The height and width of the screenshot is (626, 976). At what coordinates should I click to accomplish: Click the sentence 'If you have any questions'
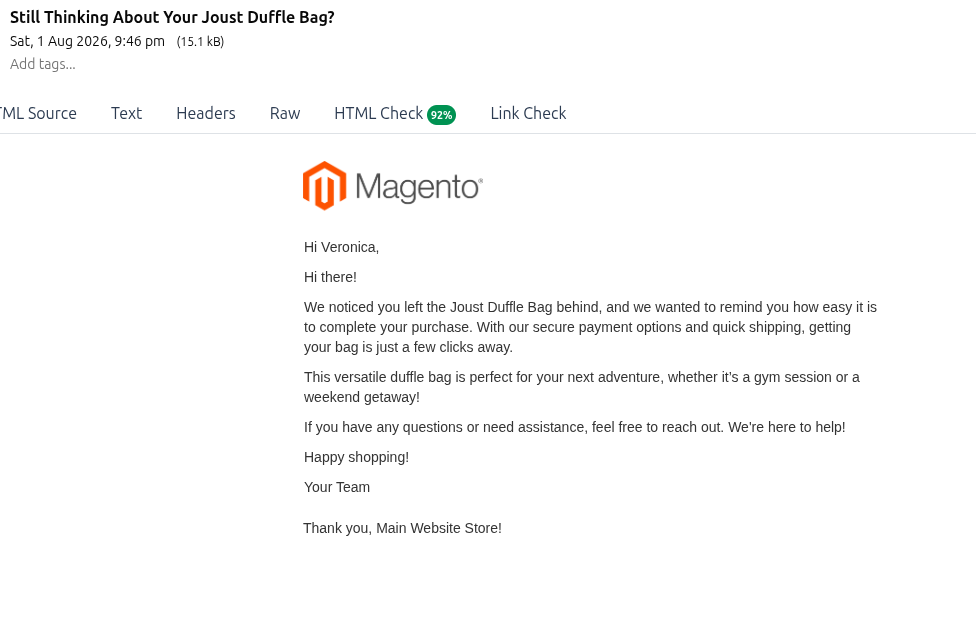pos(575,427)
